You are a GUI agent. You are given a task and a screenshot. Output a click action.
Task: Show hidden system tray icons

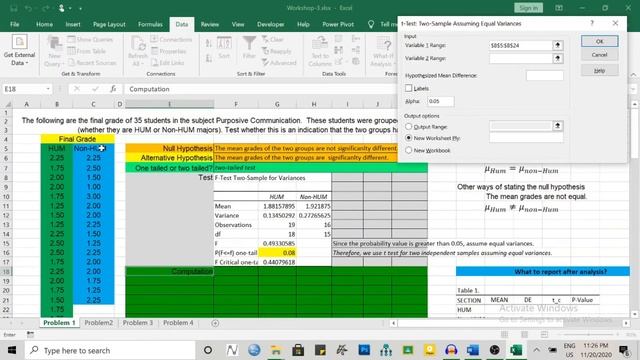click(536, 350)
